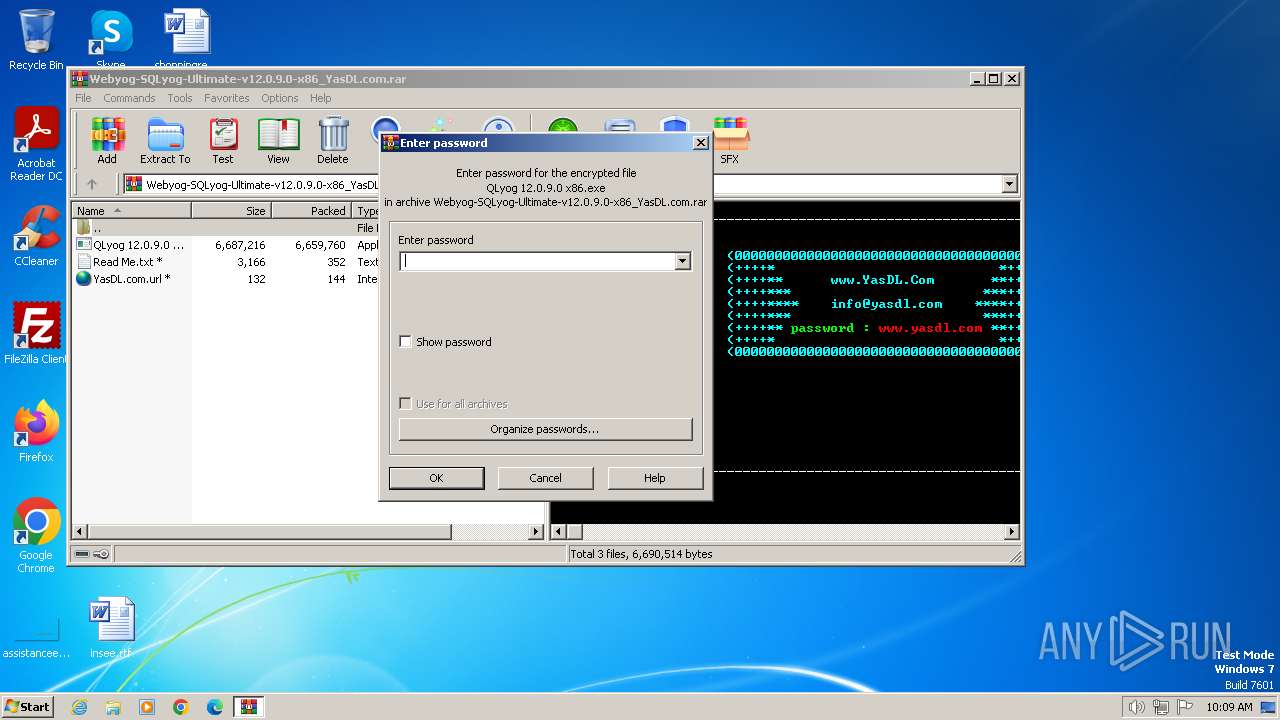Image resolution: width=1280 pixels, height=720 pixels.
Task: Click into the Enter password field
Action: [538, 261]
